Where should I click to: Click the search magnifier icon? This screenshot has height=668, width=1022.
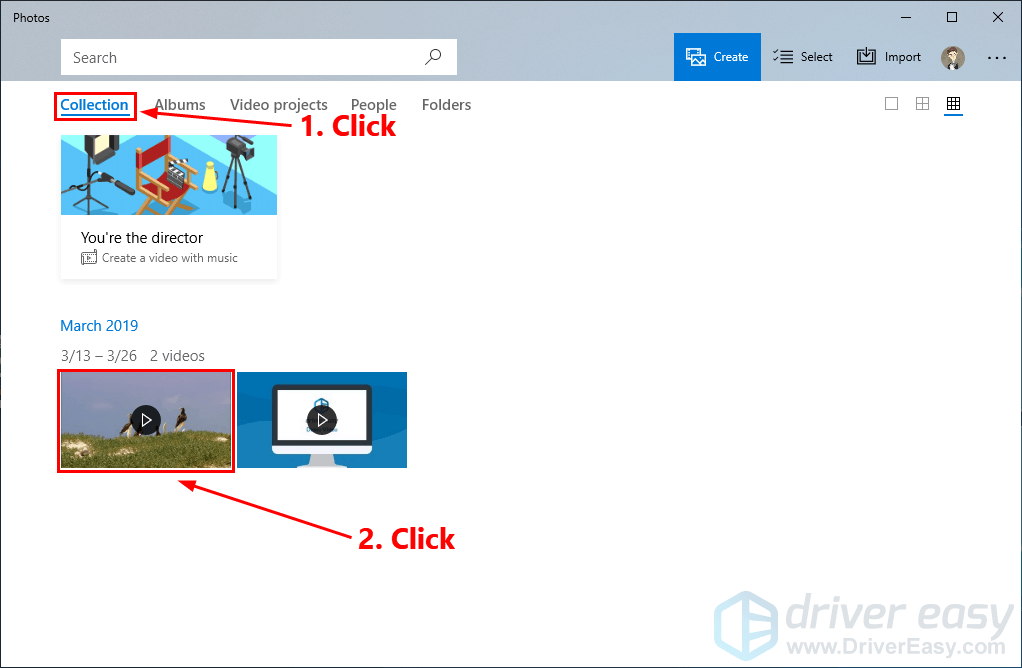click(433, 57)
